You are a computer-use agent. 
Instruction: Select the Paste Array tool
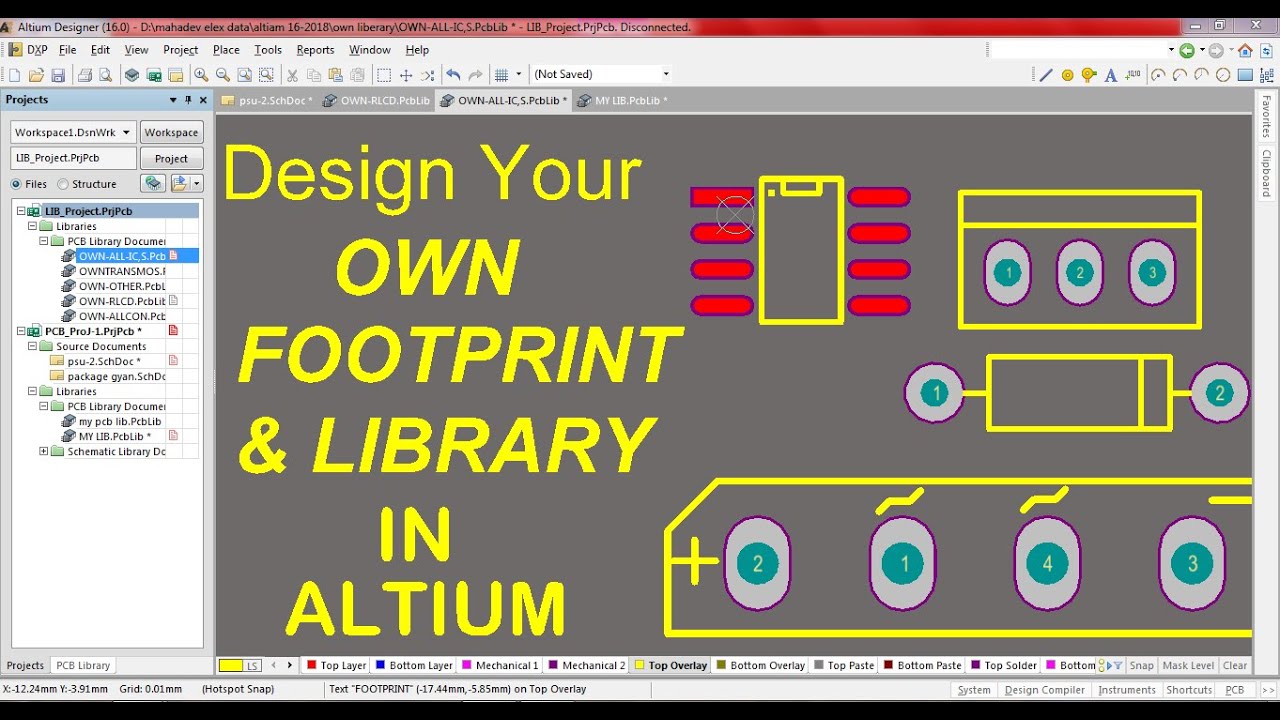[1268, 75]
